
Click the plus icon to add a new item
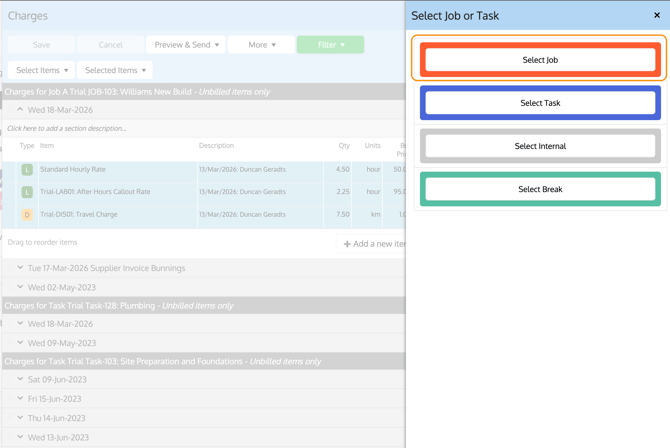coord(347,244)
